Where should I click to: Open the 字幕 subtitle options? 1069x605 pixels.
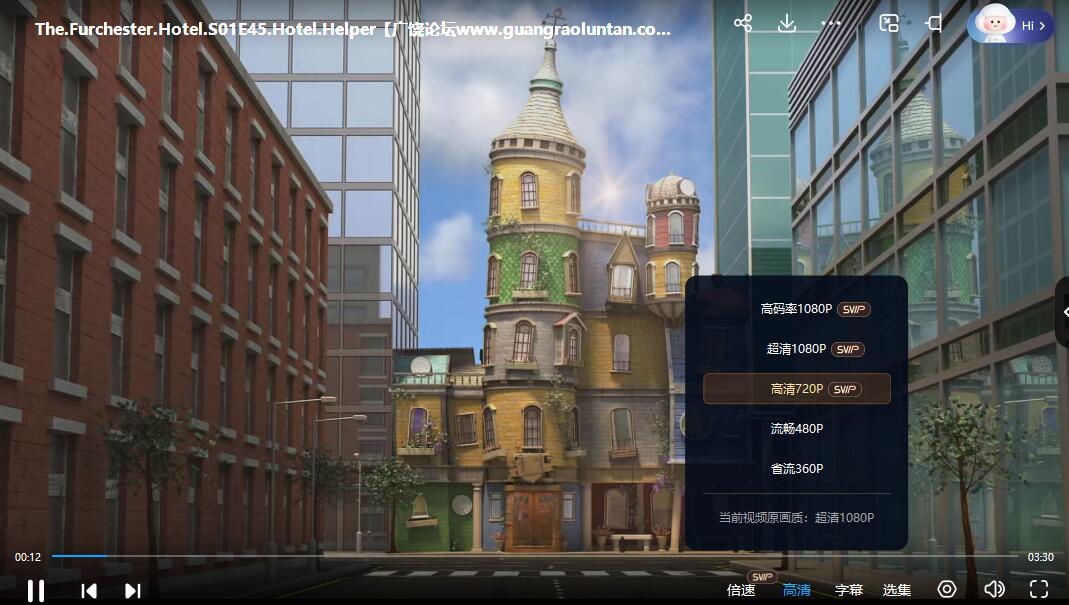tap(849, 591)
